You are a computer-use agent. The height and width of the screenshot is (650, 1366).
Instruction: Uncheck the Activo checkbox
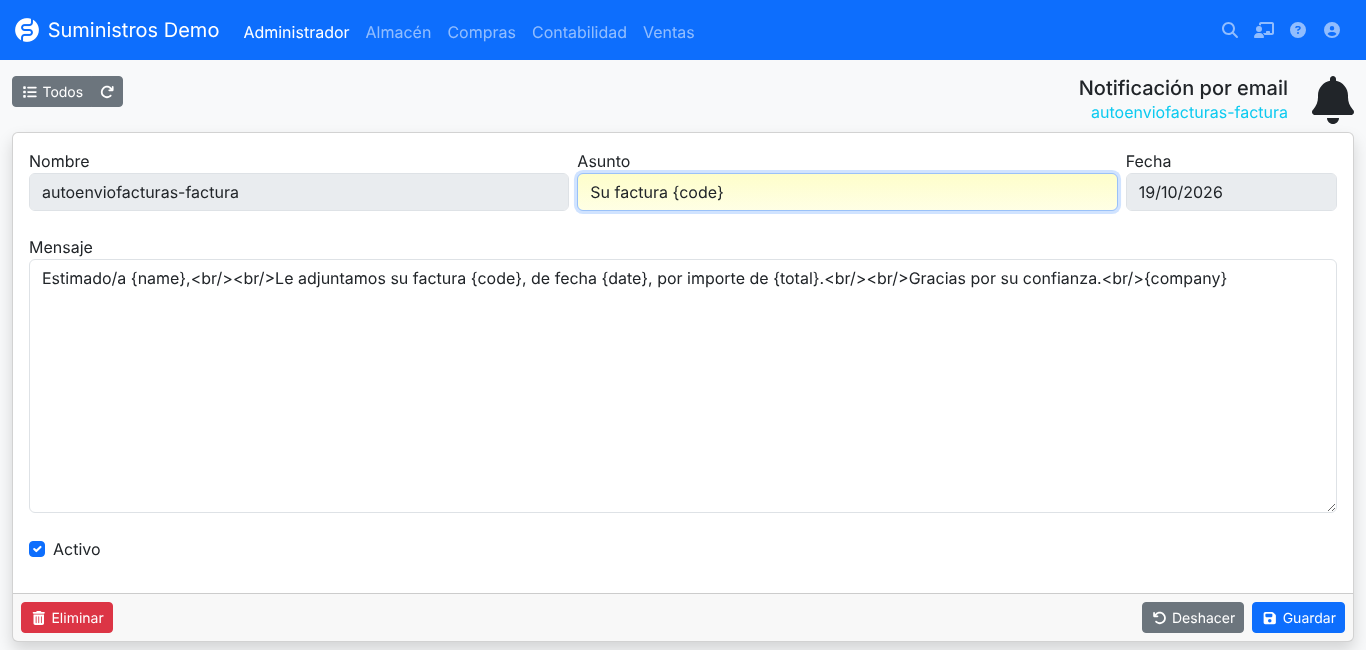37,549
